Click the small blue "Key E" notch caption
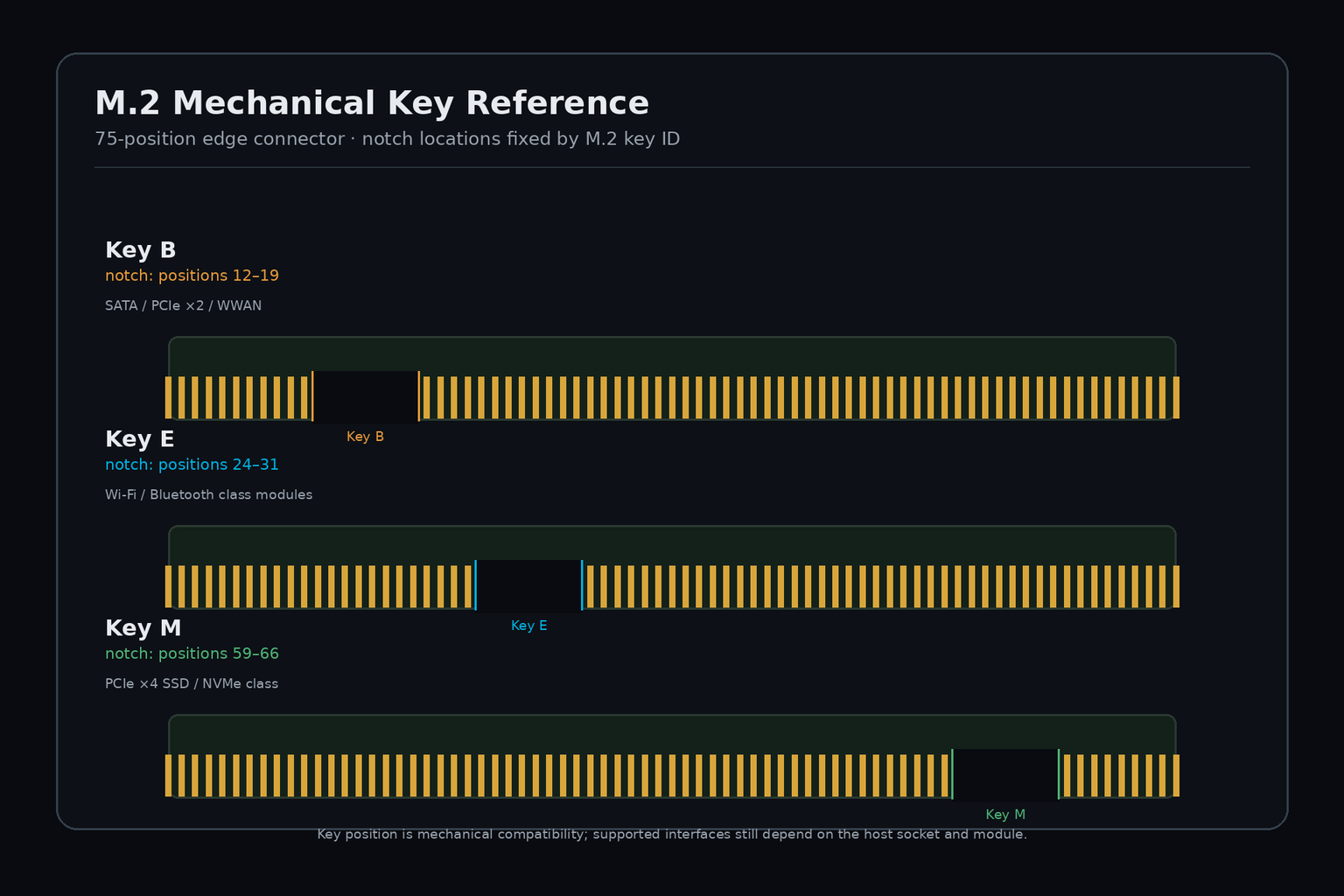Screen dimensions: 1344x896 pyautogui.click(x=528, y=626)
